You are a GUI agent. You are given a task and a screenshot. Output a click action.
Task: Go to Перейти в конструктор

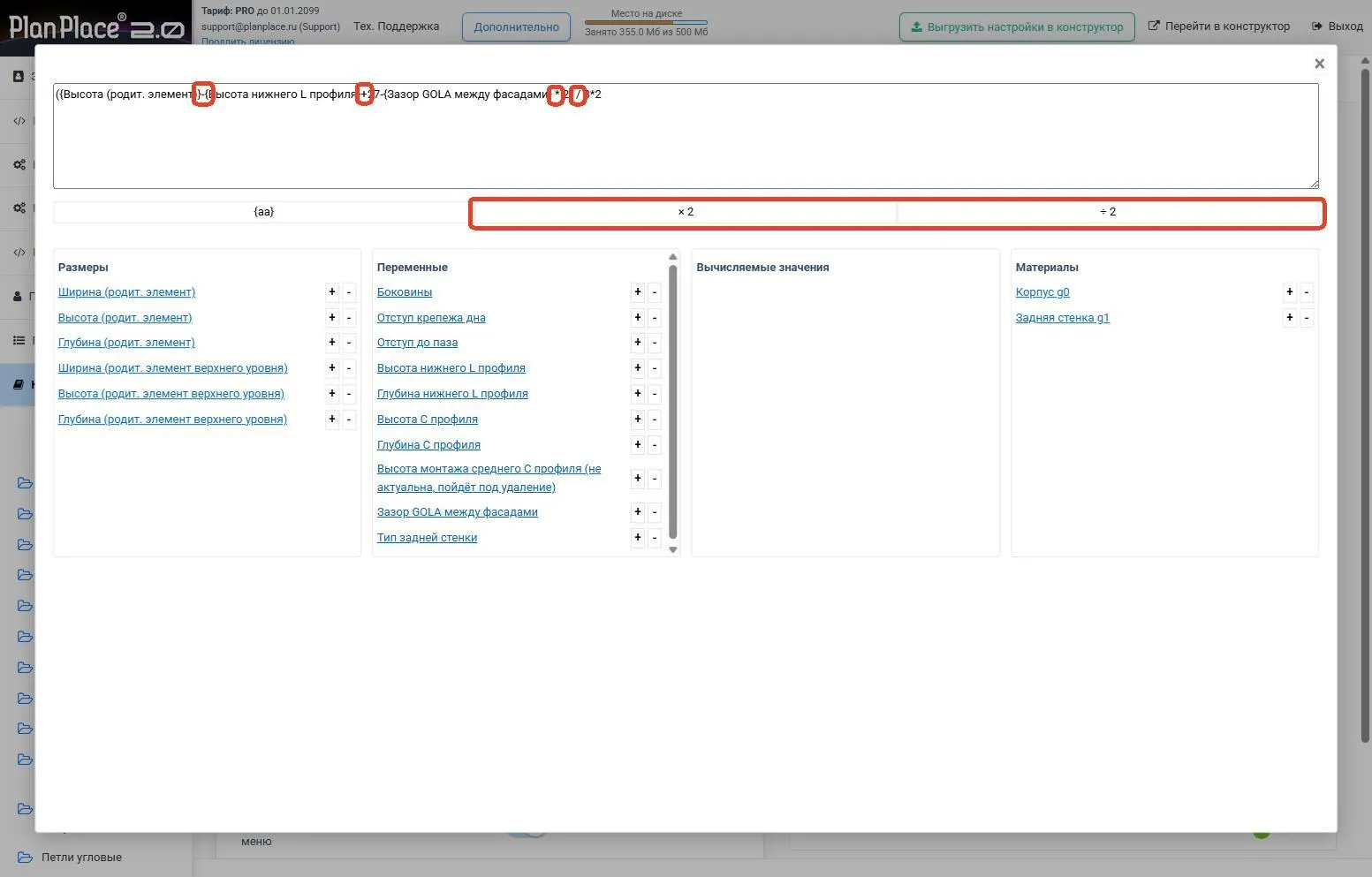(1219, 26)
